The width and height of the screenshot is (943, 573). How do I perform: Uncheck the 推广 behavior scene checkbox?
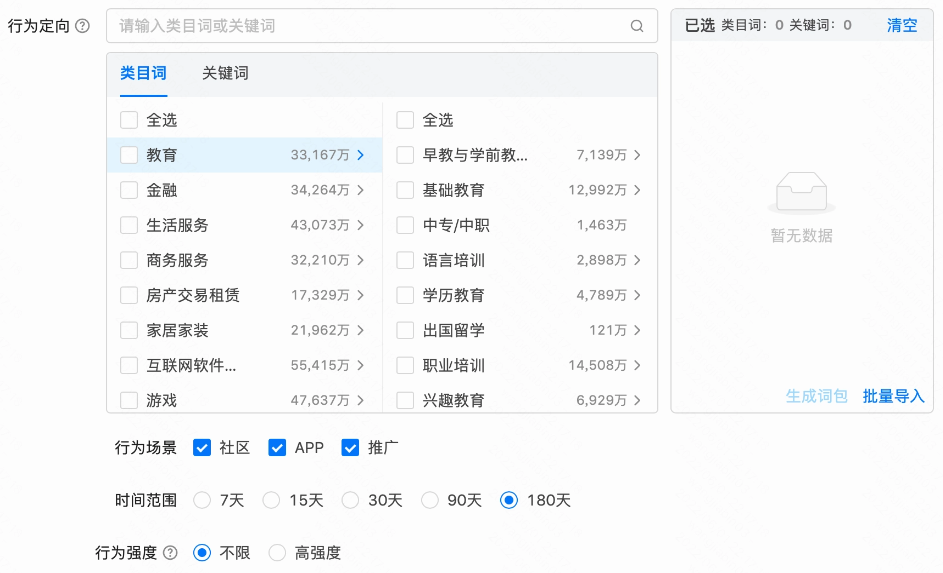[x=350, y=448]
